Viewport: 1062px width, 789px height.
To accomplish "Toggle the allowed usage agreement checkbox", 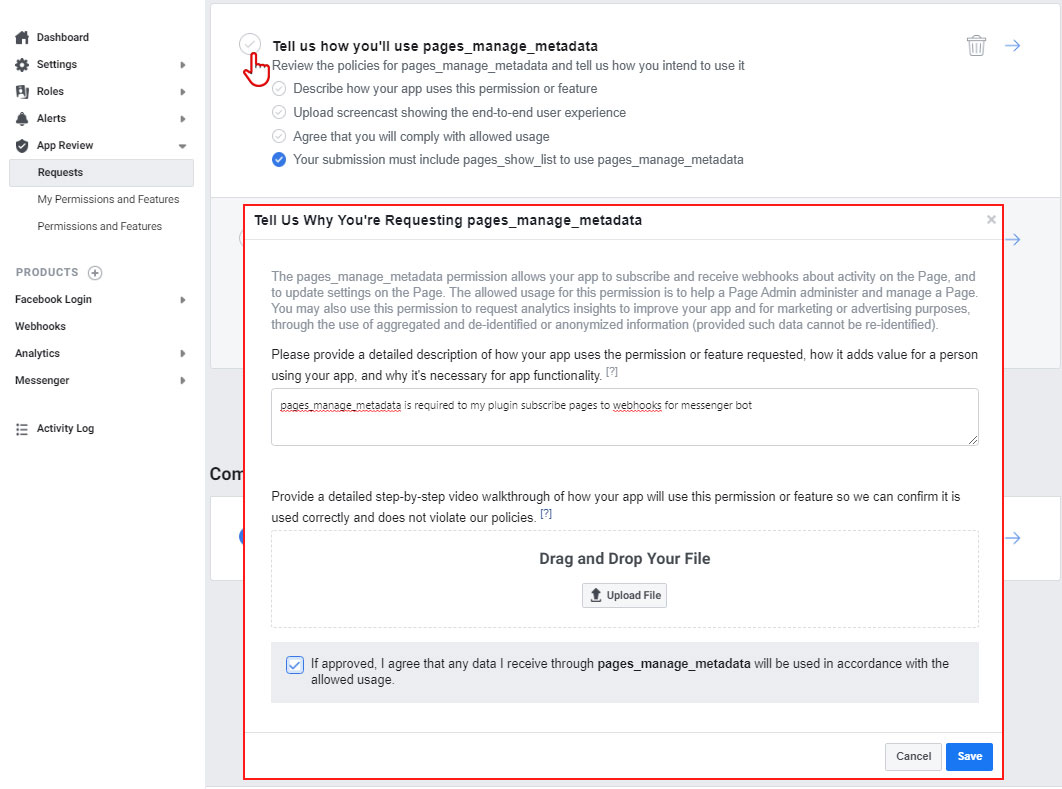I will tap(295, 664).
